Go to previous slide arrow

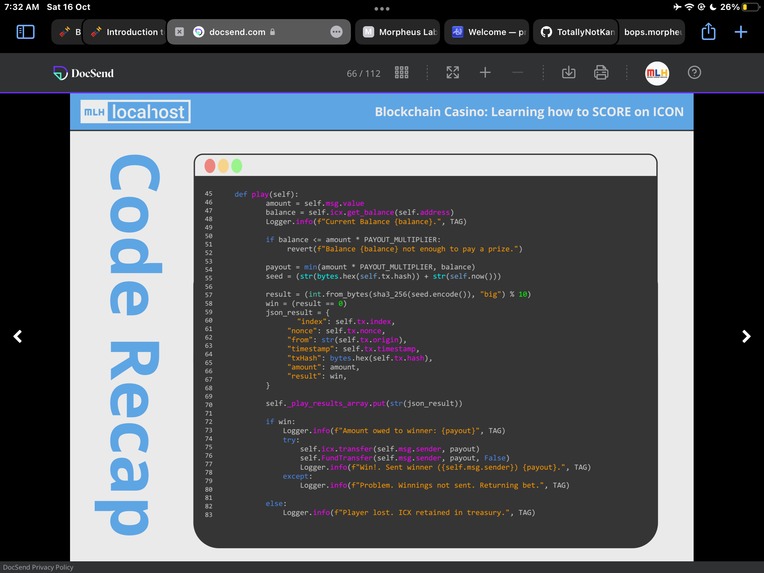coord(18,336)
